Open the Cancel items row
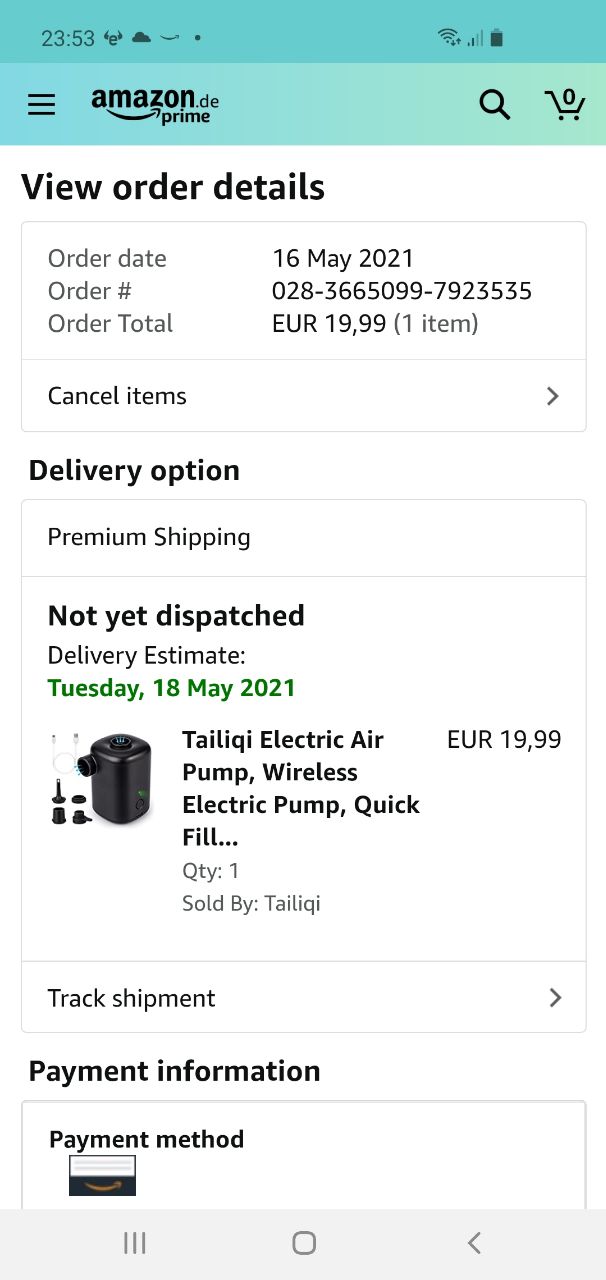Viewport: 606px width, 1280px height. (304, 396)
